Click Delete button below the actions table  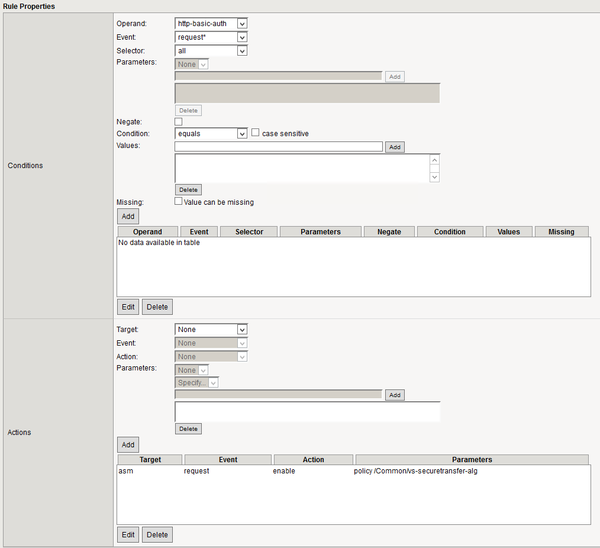157,535
